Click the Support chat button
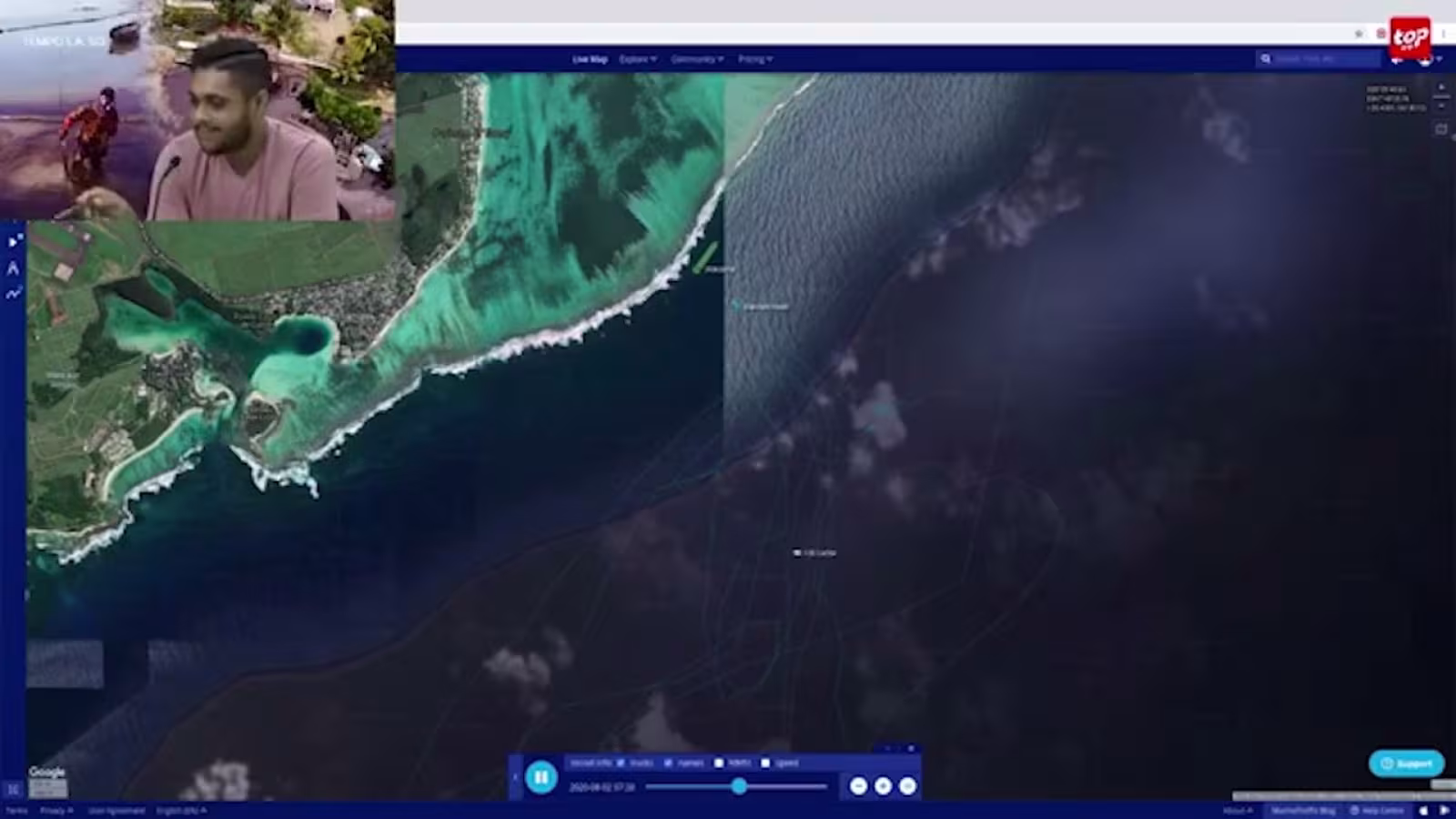Screen dimensions: 1456x819 (1406, 763)
